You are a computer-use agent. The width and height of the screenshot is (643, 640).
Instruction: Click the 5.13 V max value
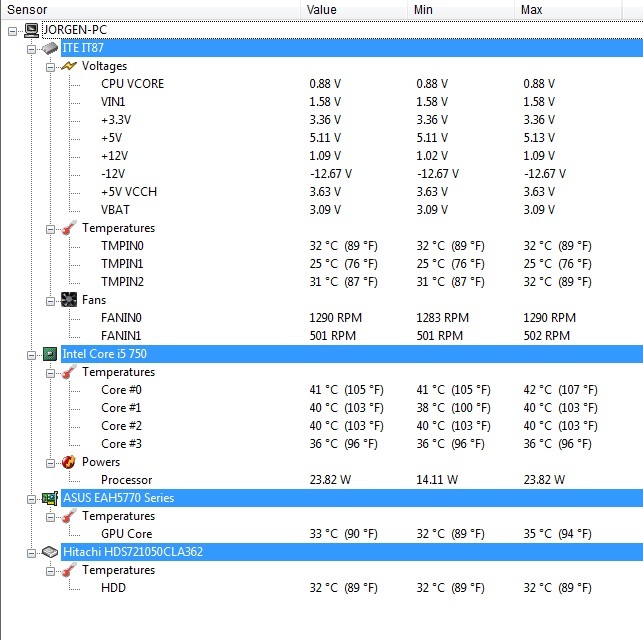539,138
